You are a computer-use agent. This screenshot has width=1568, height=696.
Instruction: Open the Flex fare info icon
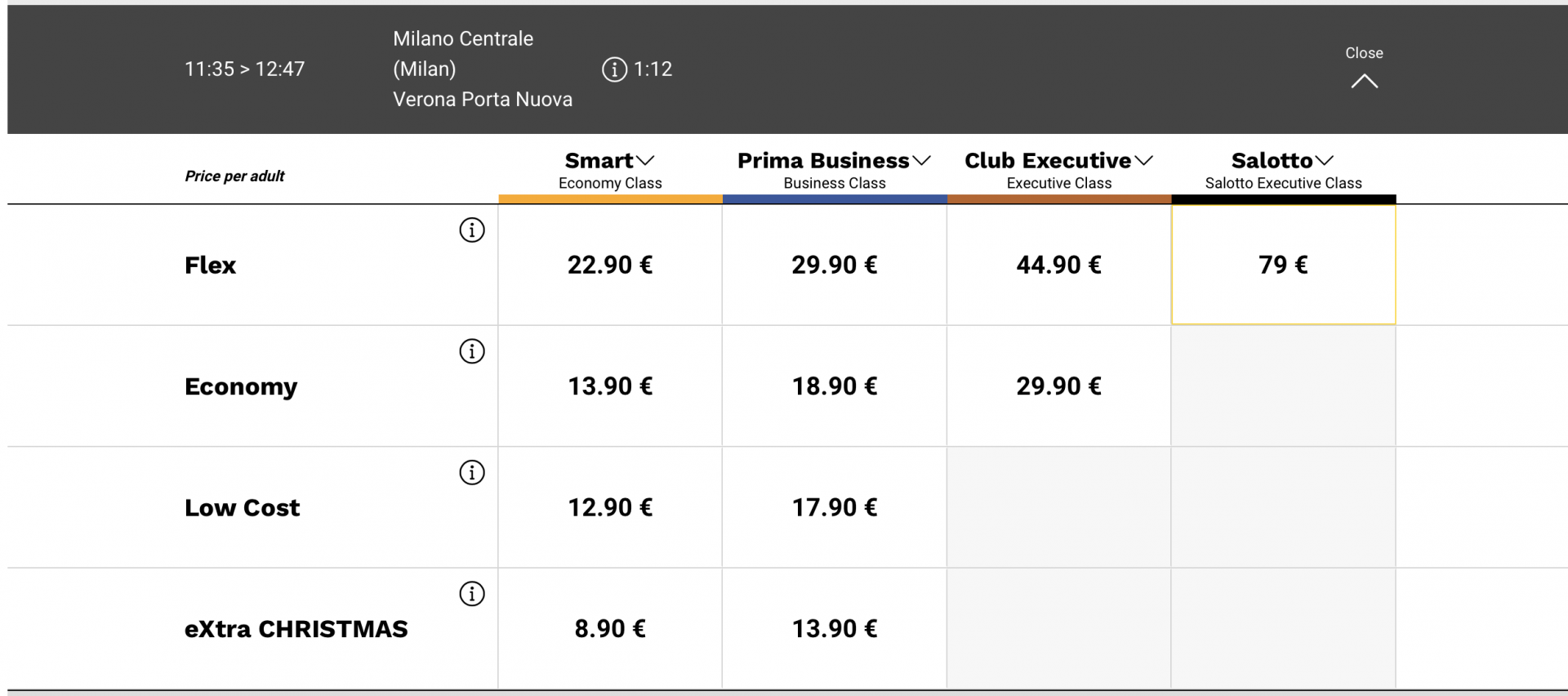(472, 230)
